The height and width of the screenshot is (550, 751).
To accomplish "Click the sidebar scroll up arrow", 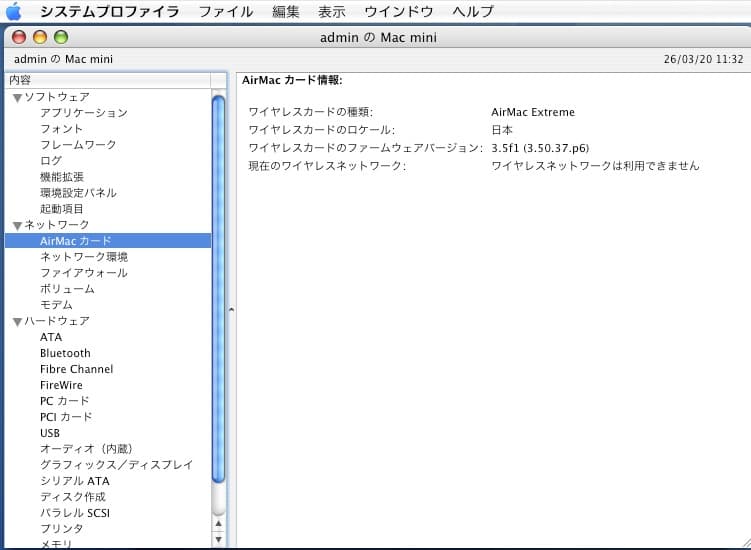I will 218,524.
